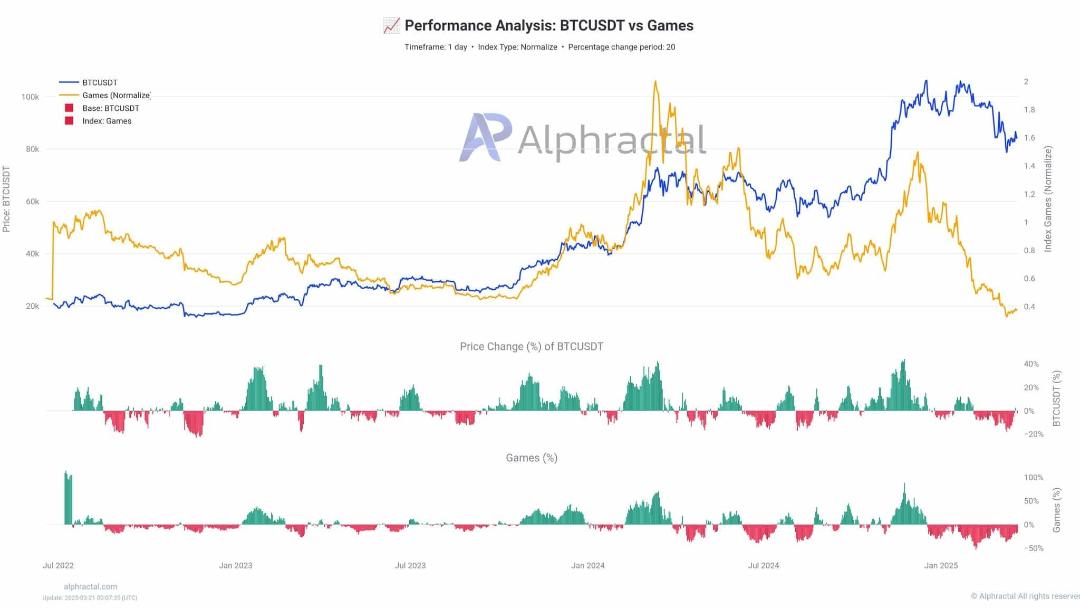
Task: Click the Alphractal wordmark watermark text
Action: point(612,140)
